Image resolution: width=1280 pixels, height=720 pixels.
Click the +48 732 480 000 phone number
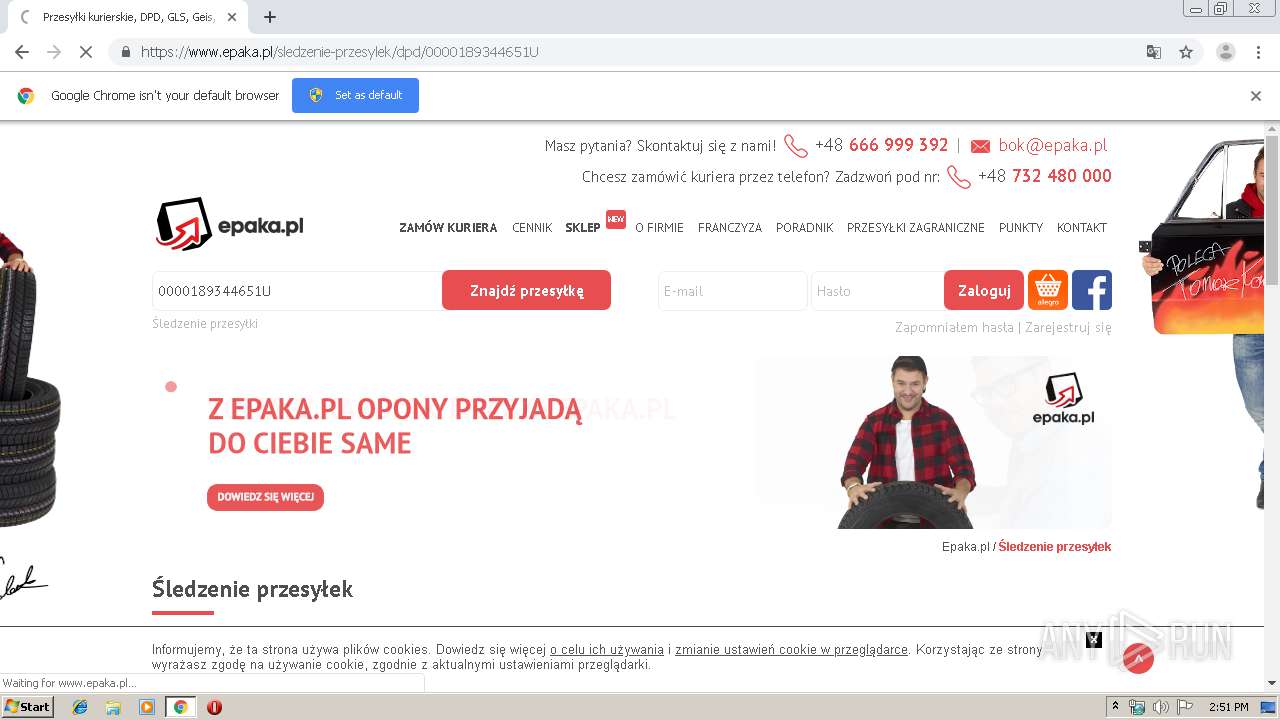point(1044,176)
